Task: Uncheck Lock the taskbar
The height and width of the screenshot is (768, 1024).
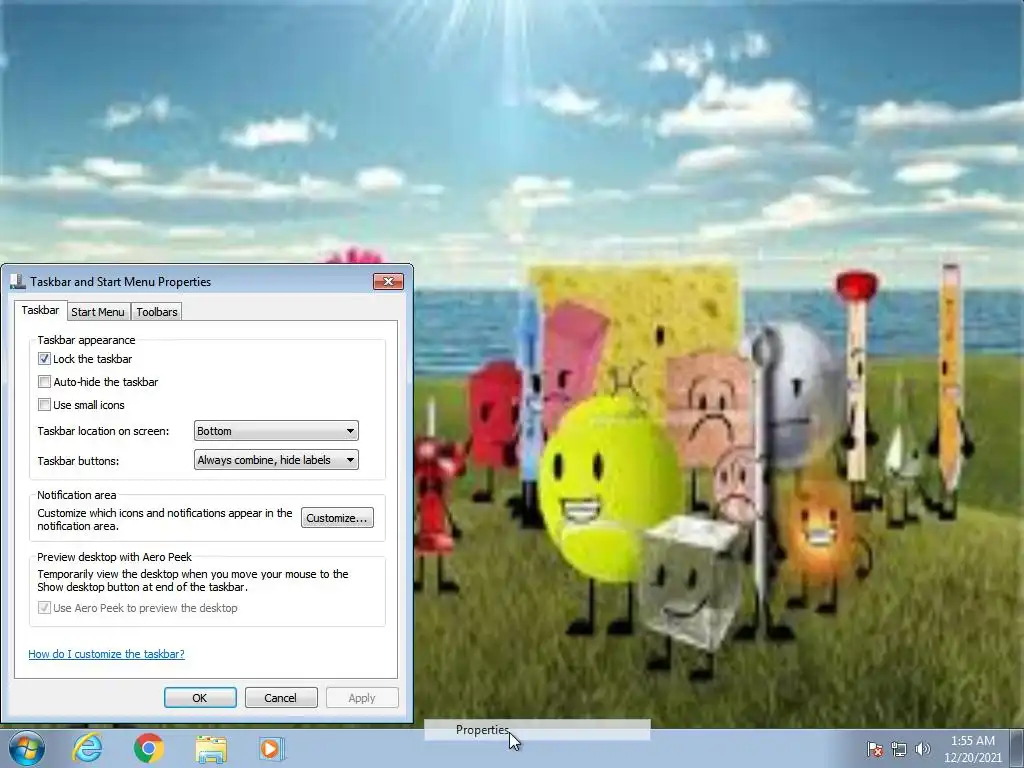Action: [x=44, y=359]
